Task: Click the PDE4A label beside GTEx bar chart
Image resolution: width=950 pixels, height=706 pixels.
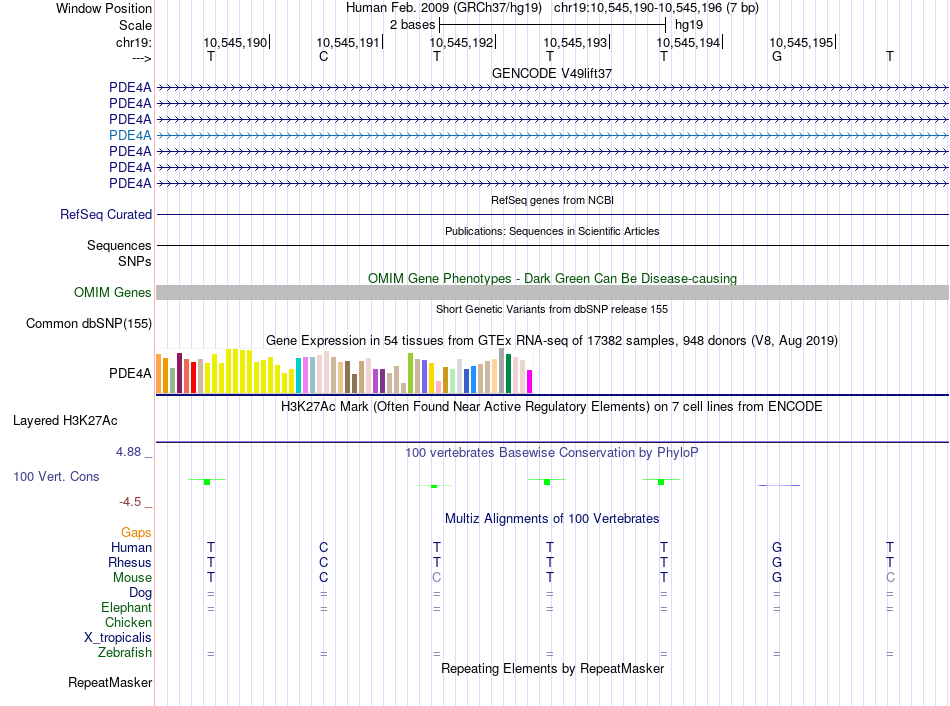Action: 130,374
